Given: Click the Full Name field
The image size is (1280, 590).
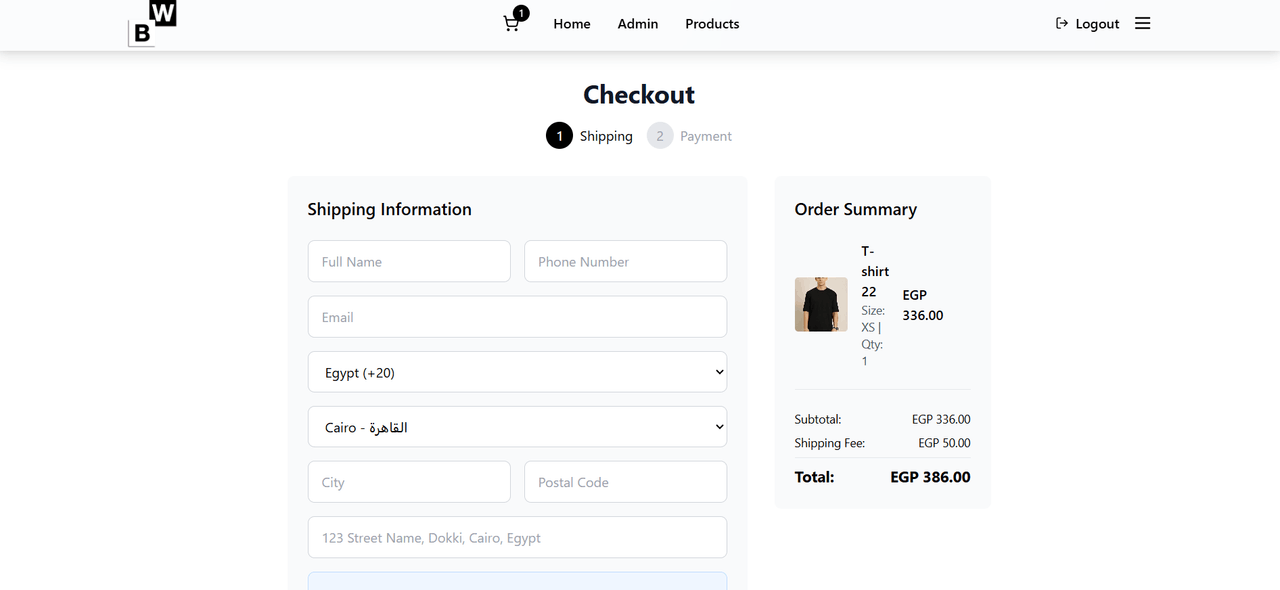Looking at the screenshot, I should coord(409,262).
